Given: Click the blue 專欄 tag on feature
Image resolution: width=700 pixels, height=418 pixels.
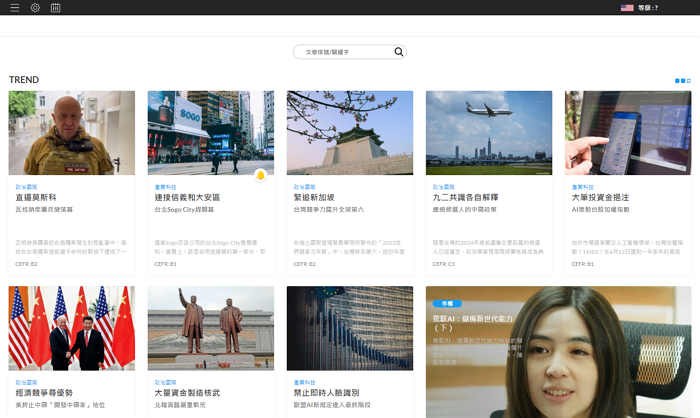Looking at the screenshot, I should (446, 303).
